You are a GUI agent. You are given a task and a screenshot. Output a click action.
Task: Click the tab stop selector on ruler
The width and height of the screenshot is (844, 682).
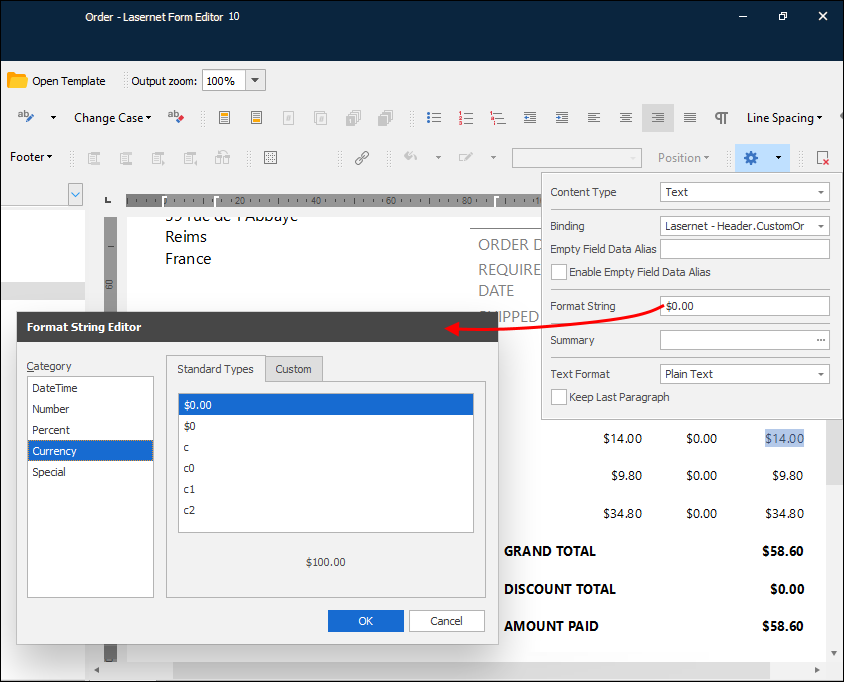108,200
